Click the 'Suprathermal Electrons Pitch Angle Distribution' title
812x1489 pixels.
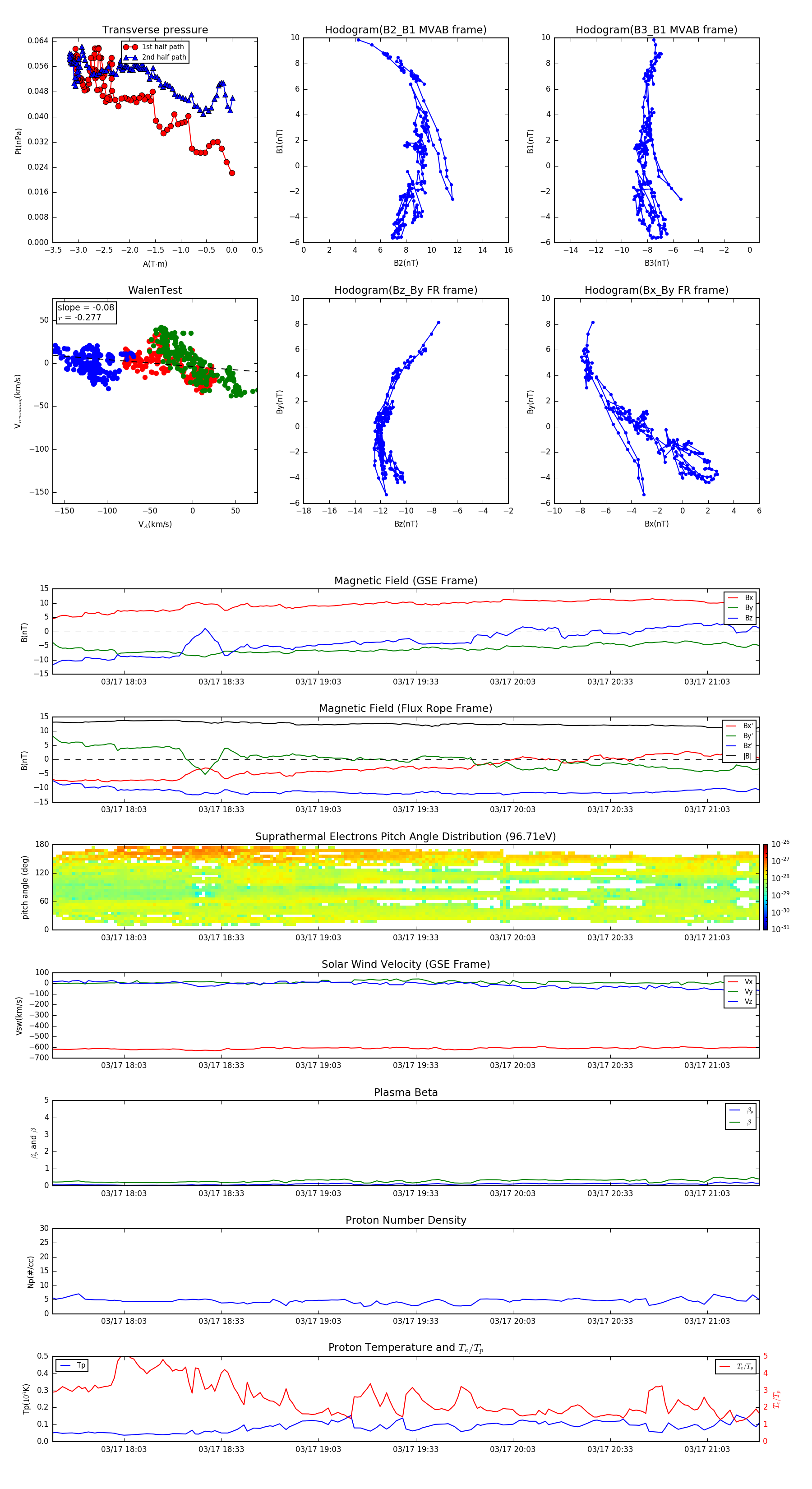[406, 837]
